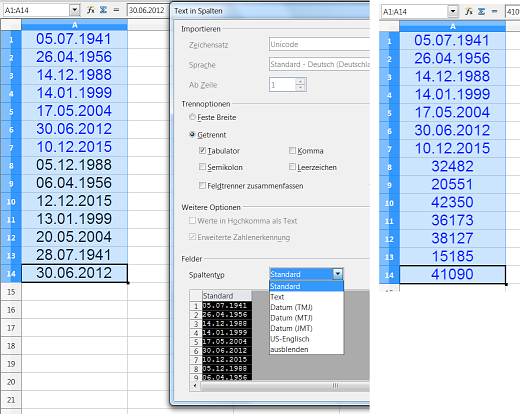
Task: Select cell 15185 in right spreadsheet
Action: [x=452, y=256]
